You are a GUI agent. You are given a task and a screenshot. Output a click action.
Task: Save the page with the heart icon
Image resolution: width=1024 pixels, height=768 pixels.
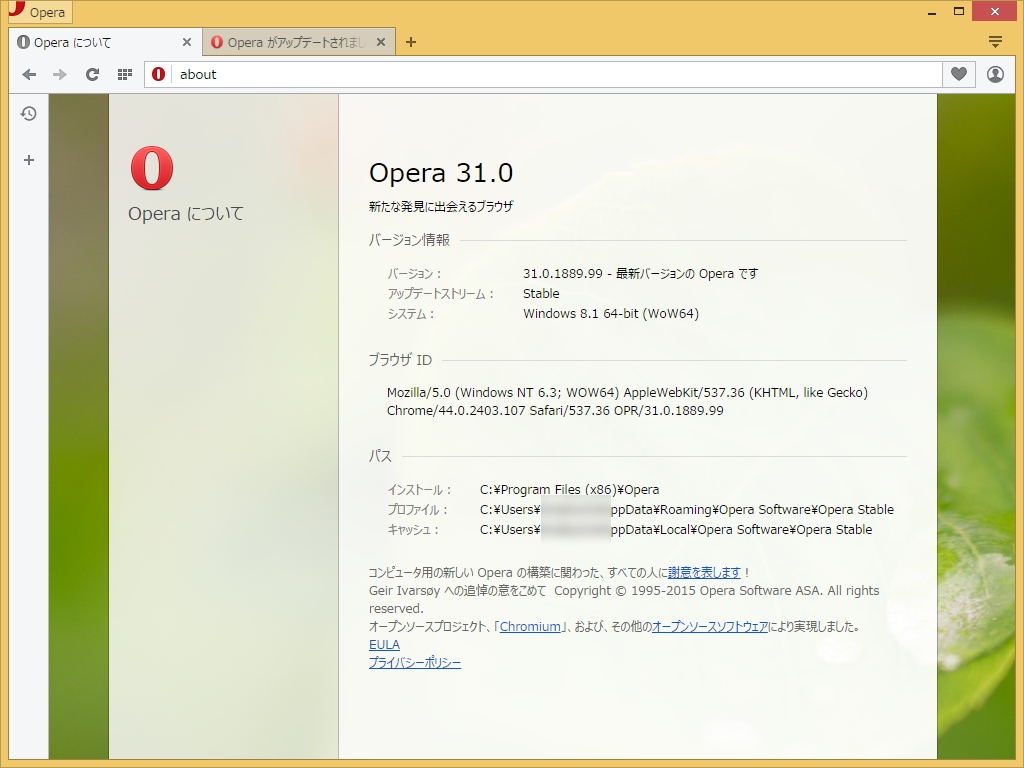(957, 74)
